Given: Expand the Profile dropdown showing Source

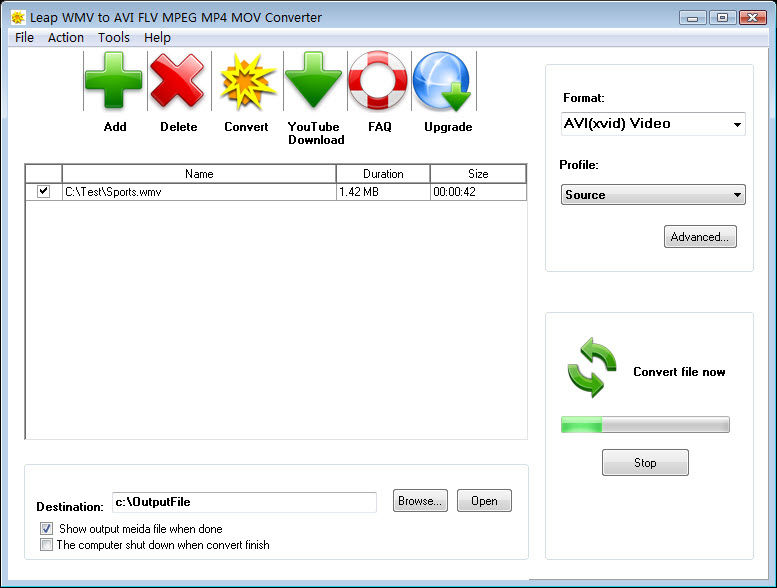Looking at the screenshot, I should coord(653,195).
